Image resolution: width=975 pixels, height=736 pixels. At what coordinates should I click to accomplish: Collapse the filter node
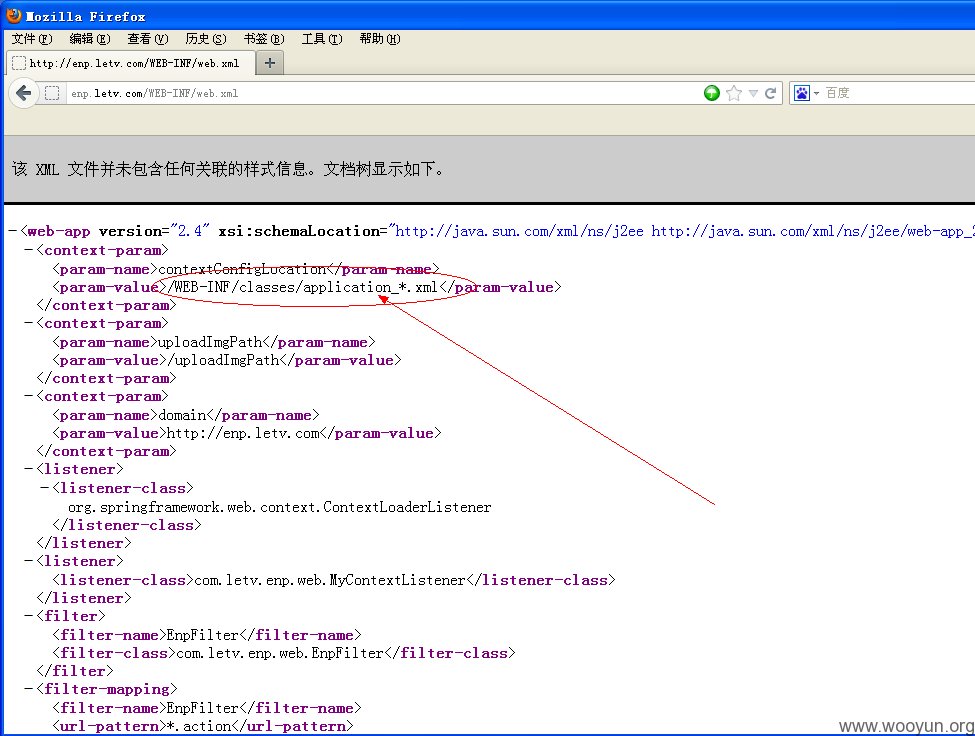[29, 616]
